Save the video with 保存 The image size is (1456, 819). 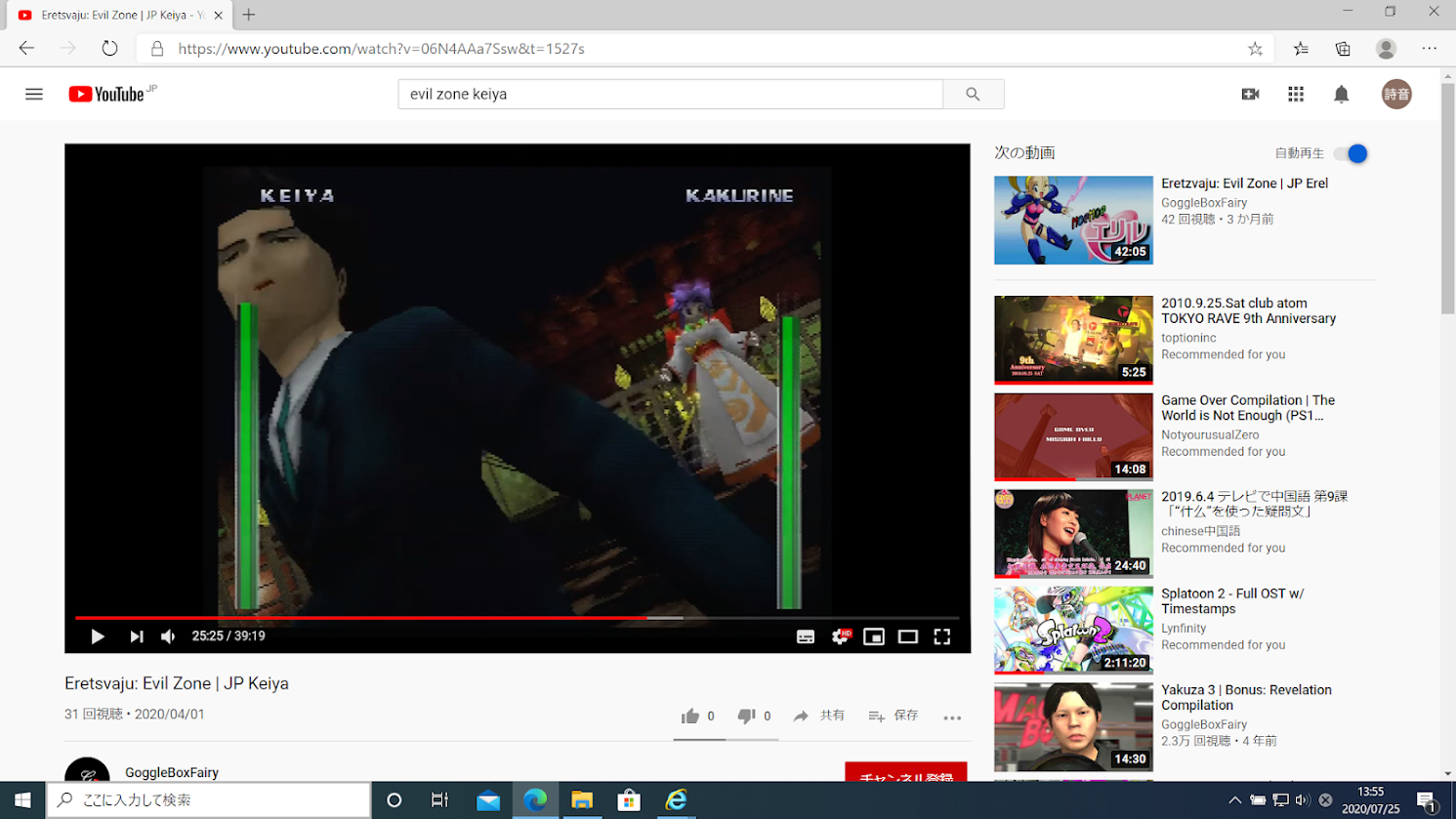894,716
